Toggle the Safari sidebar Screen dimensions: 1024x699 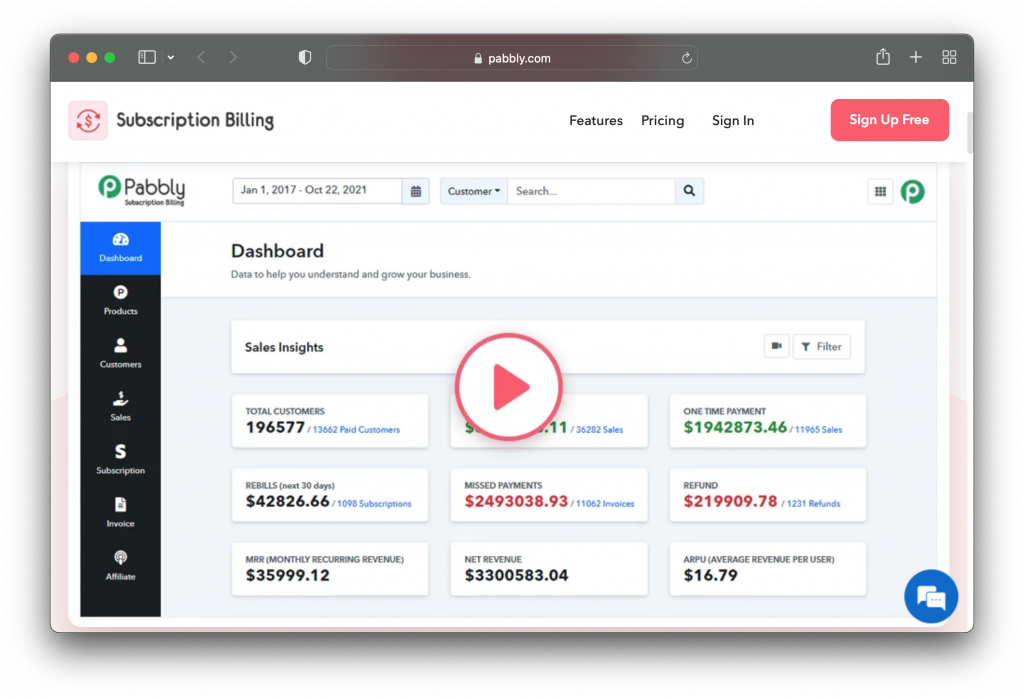147,58
